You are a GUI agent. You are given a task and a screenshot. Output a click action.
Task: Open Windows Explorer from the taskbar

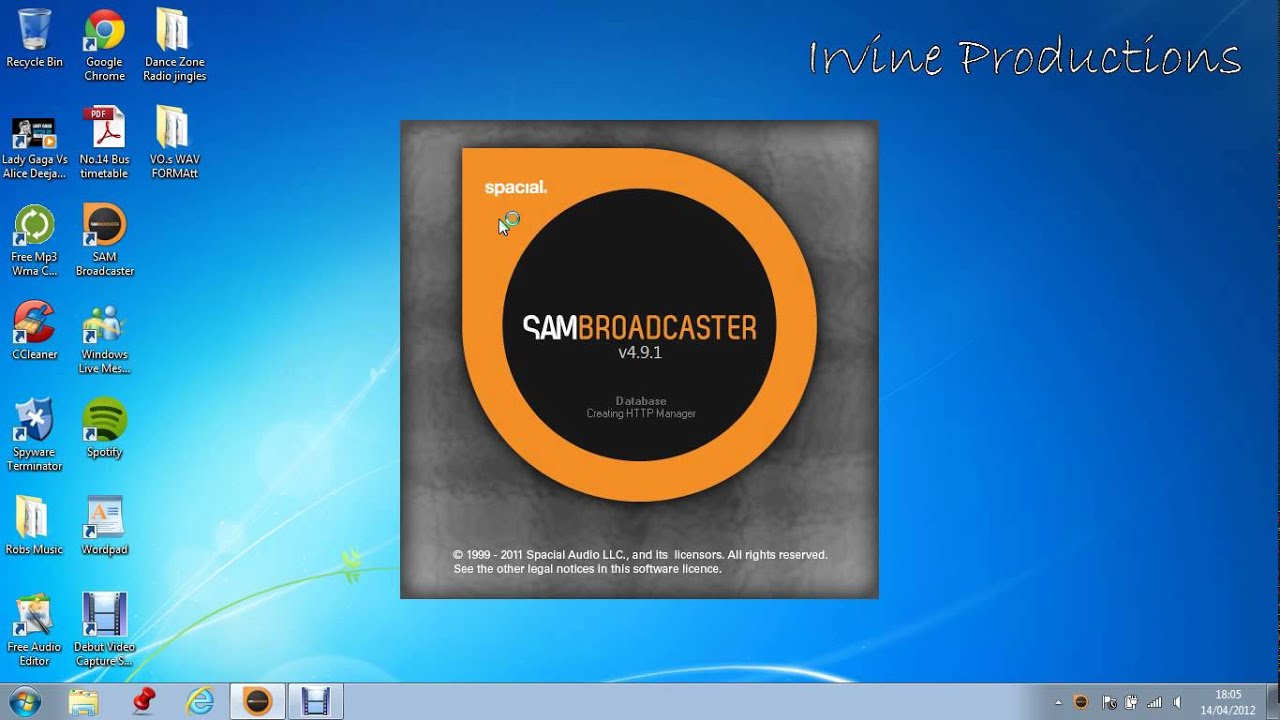pyautogui.click(x=84, y=702)
